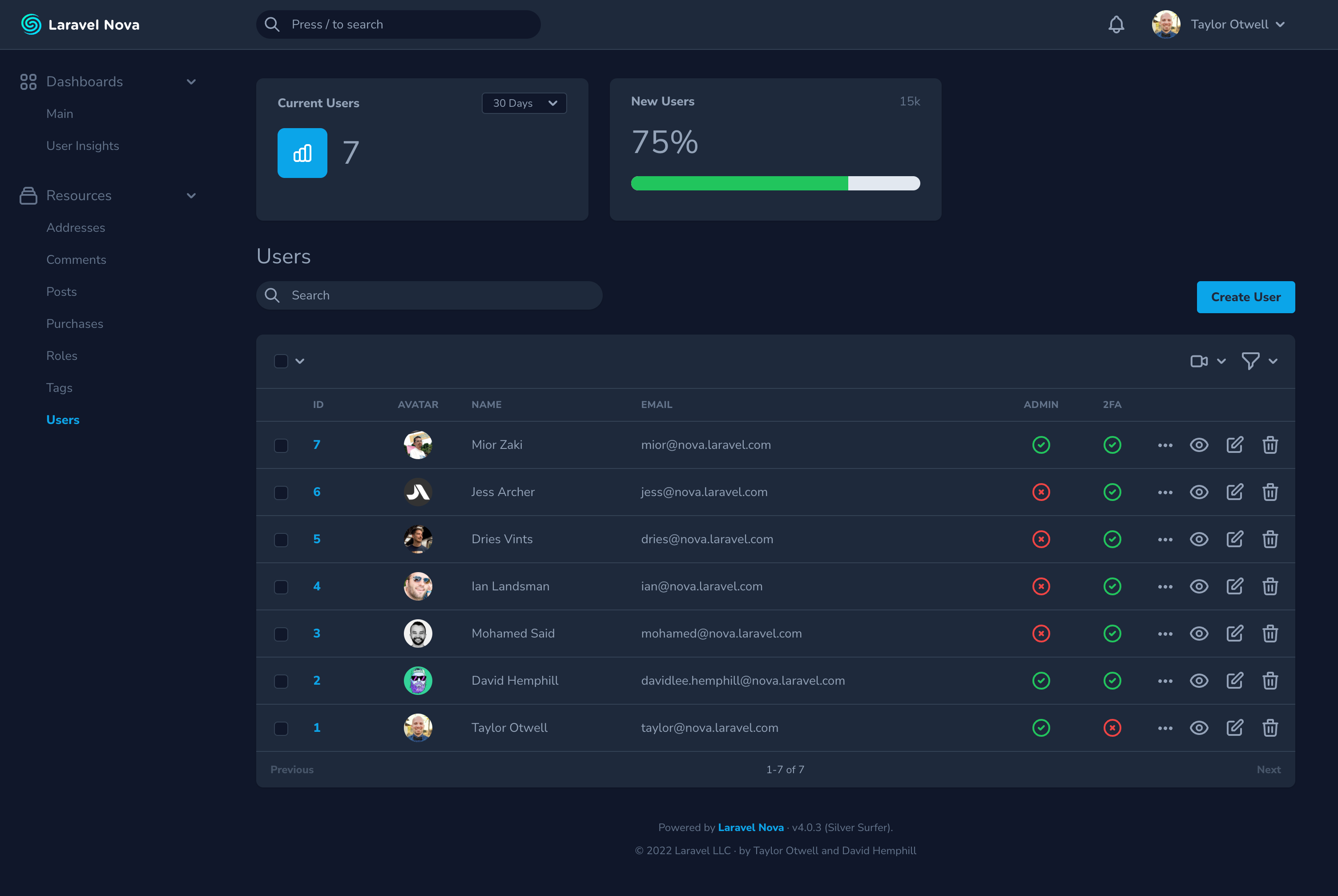The image size is (1338, 896).
Task: Toggle admin status checkbox for Ian Landsman
Action: click(x=1041, y=586)
